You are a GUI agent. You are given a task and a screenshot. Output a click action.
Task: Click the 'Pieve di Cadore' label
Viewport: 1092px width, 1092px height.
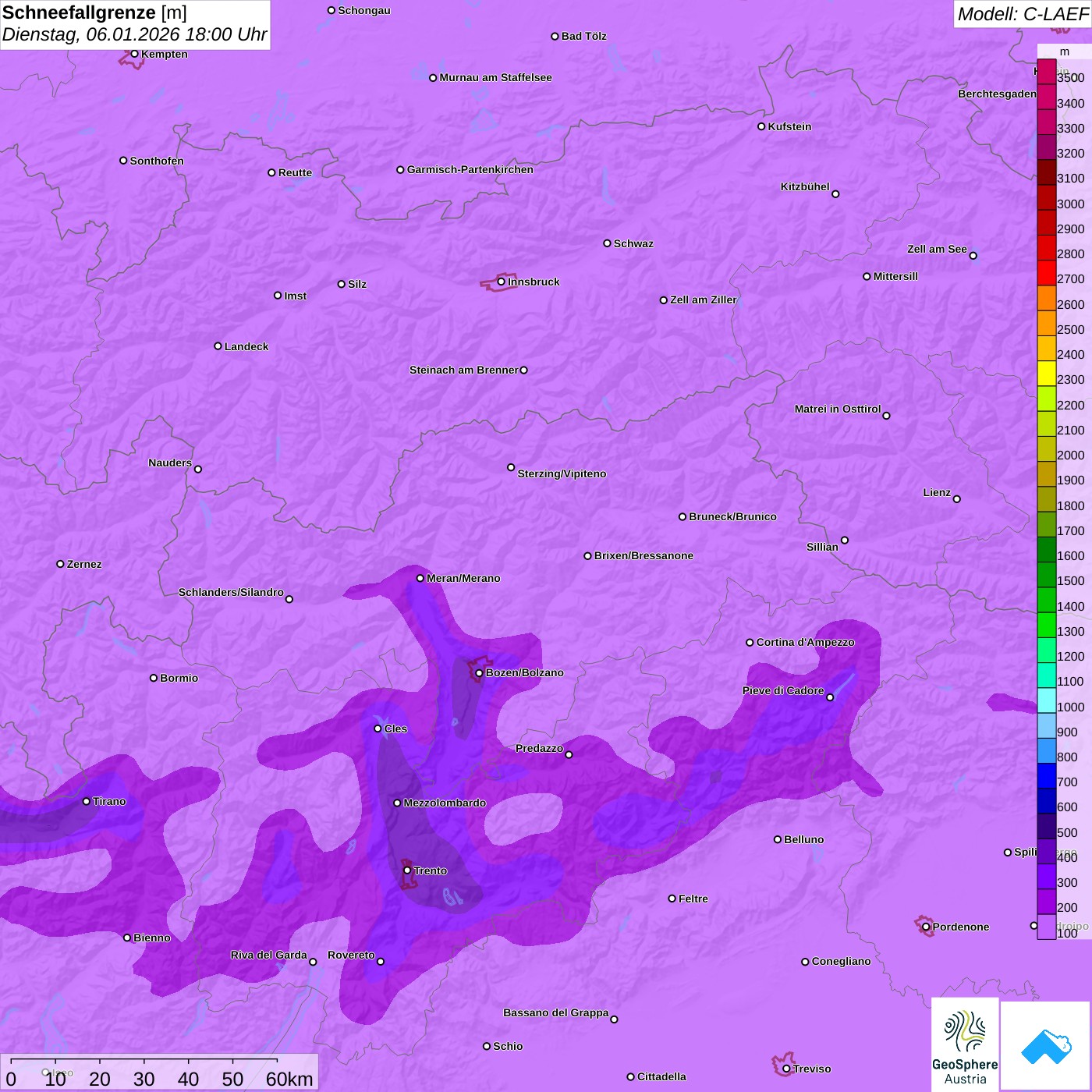[783, 690]
